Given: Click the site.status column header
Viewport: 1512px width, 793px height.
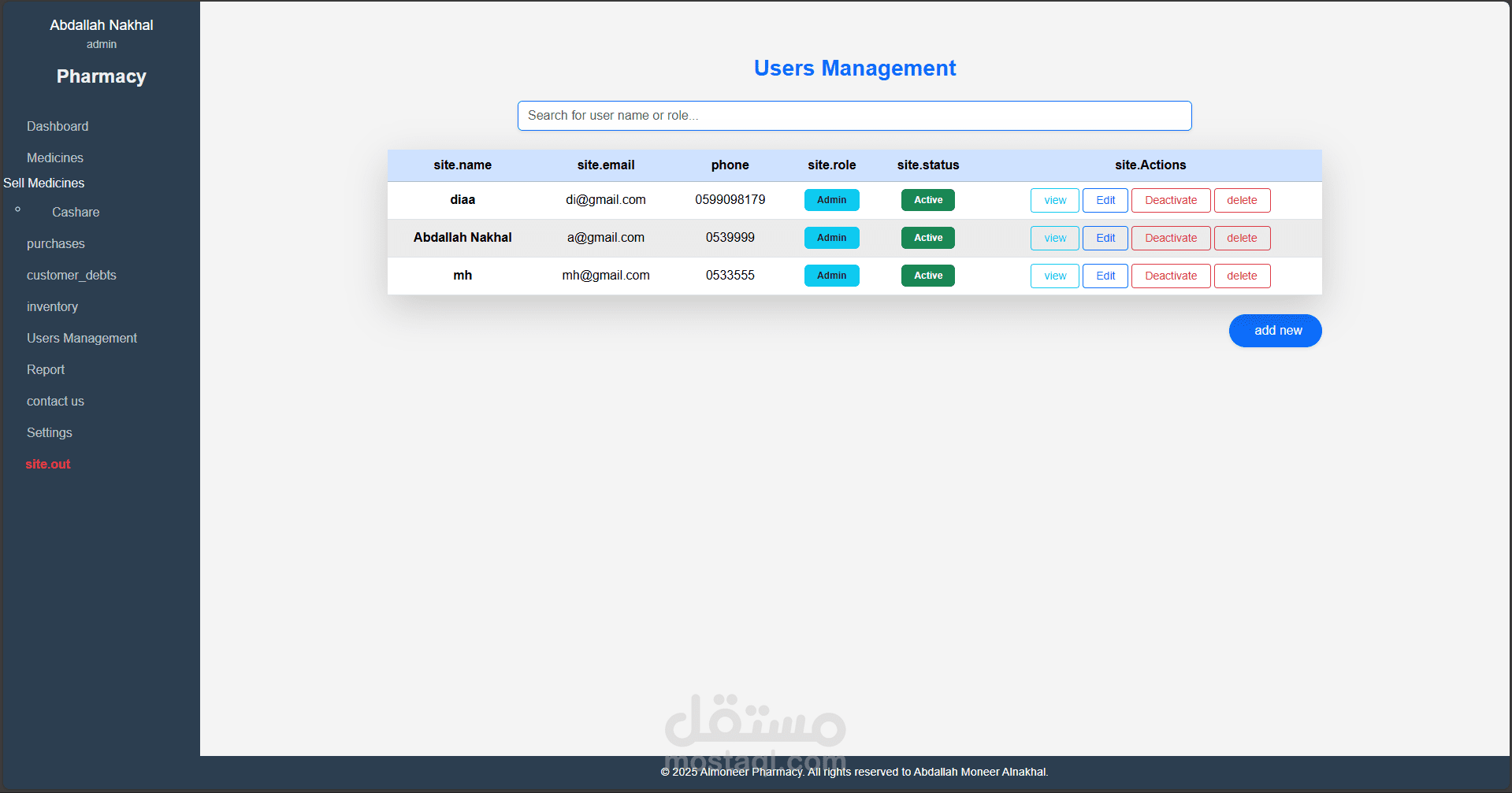Looking at the screenshot, I should coord(928,165).
